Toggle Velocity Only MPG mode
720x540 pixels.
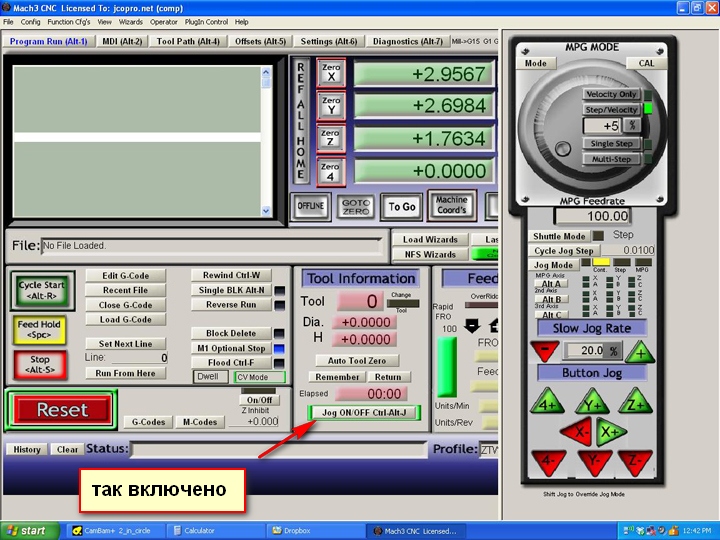pyautogui.click(x=611, y=94)
